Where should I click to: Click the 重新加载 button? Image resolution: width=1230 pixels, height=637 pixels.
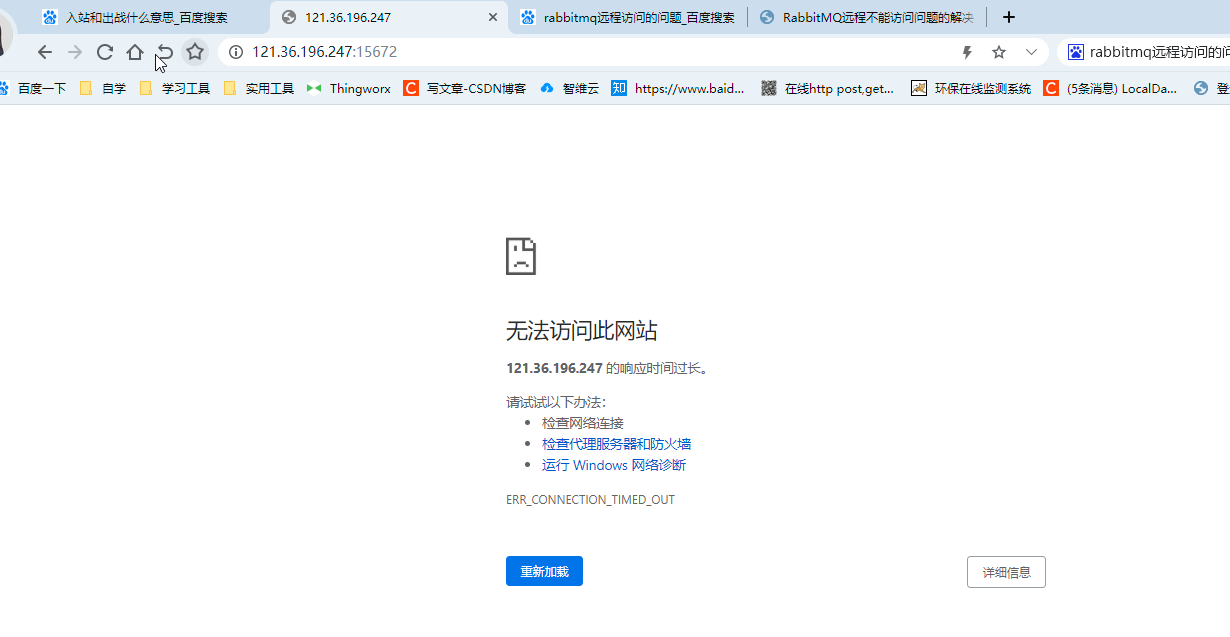pyautogui.click(x=544, y=571)
